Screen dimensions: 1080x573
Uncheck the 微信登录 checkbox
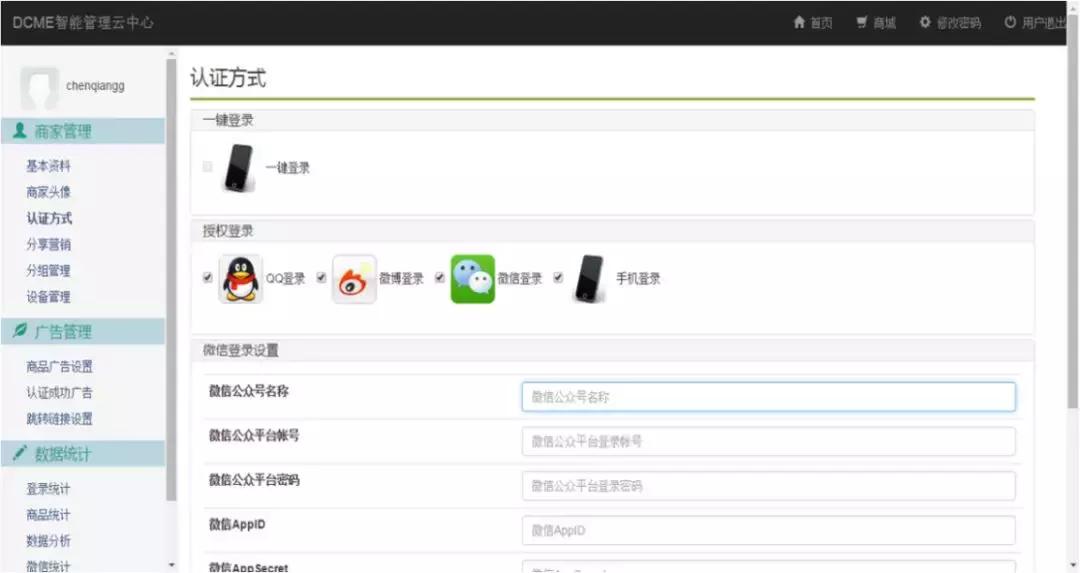[x=439, y=277]
